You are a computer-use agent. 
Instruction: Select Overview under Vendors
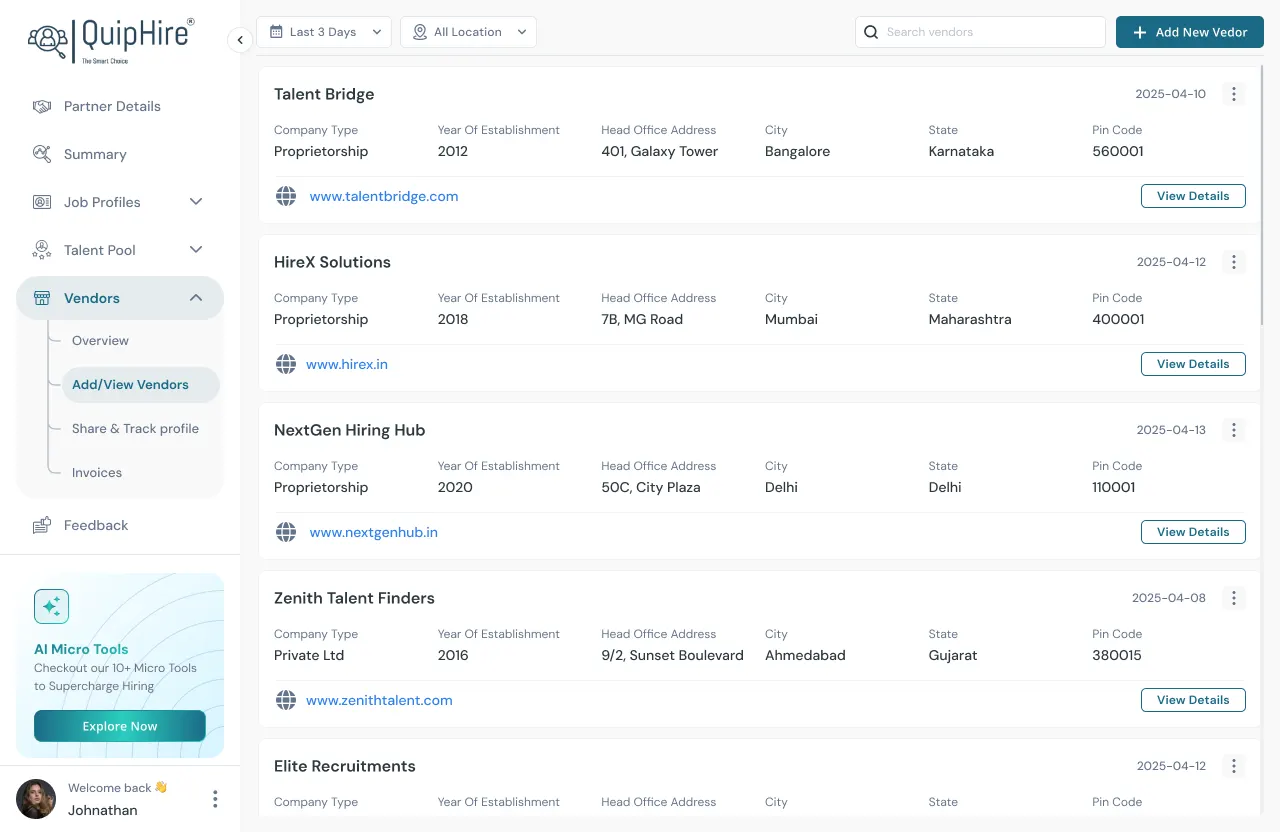pos(100,341)
